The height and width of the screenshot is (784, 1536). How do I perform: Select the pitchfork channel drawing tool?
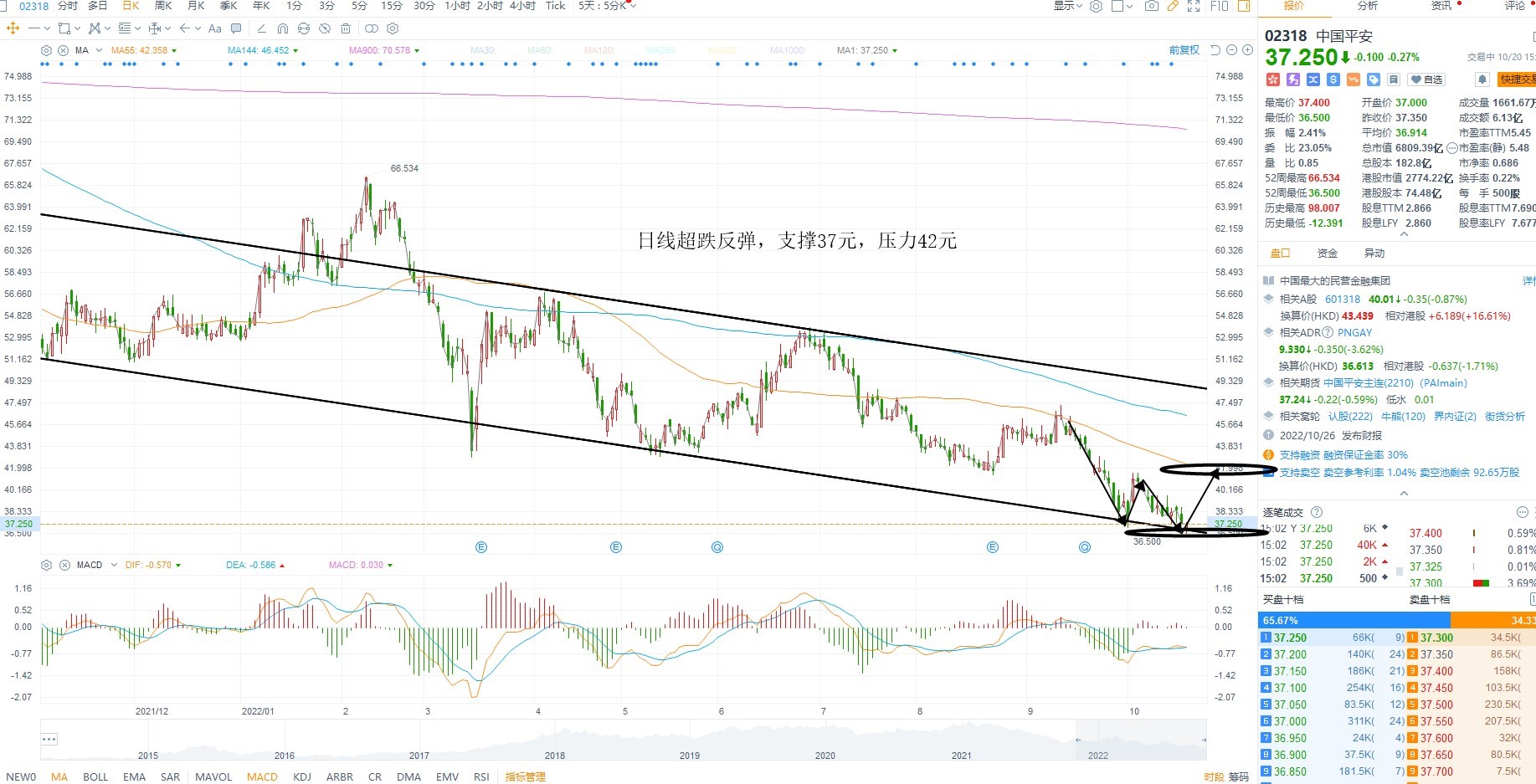pos(95,28)
